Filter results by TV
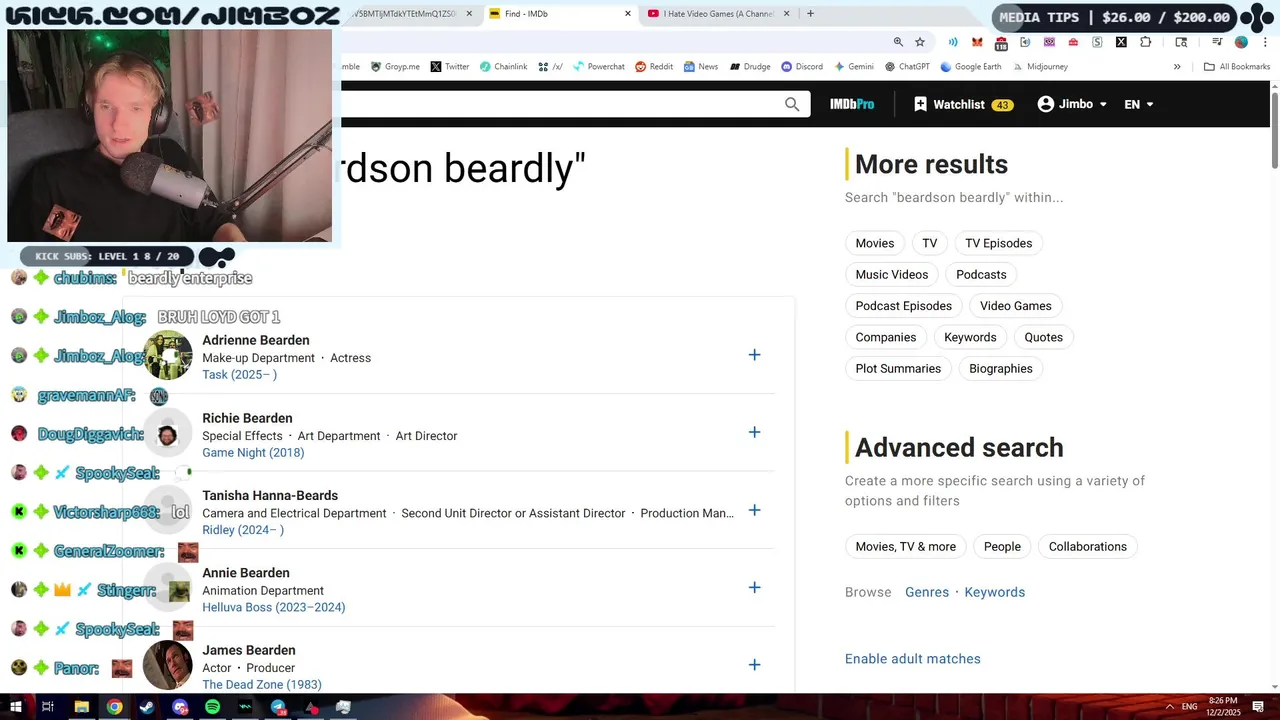This screenshot has width=1280, height=720. [930, 243]
